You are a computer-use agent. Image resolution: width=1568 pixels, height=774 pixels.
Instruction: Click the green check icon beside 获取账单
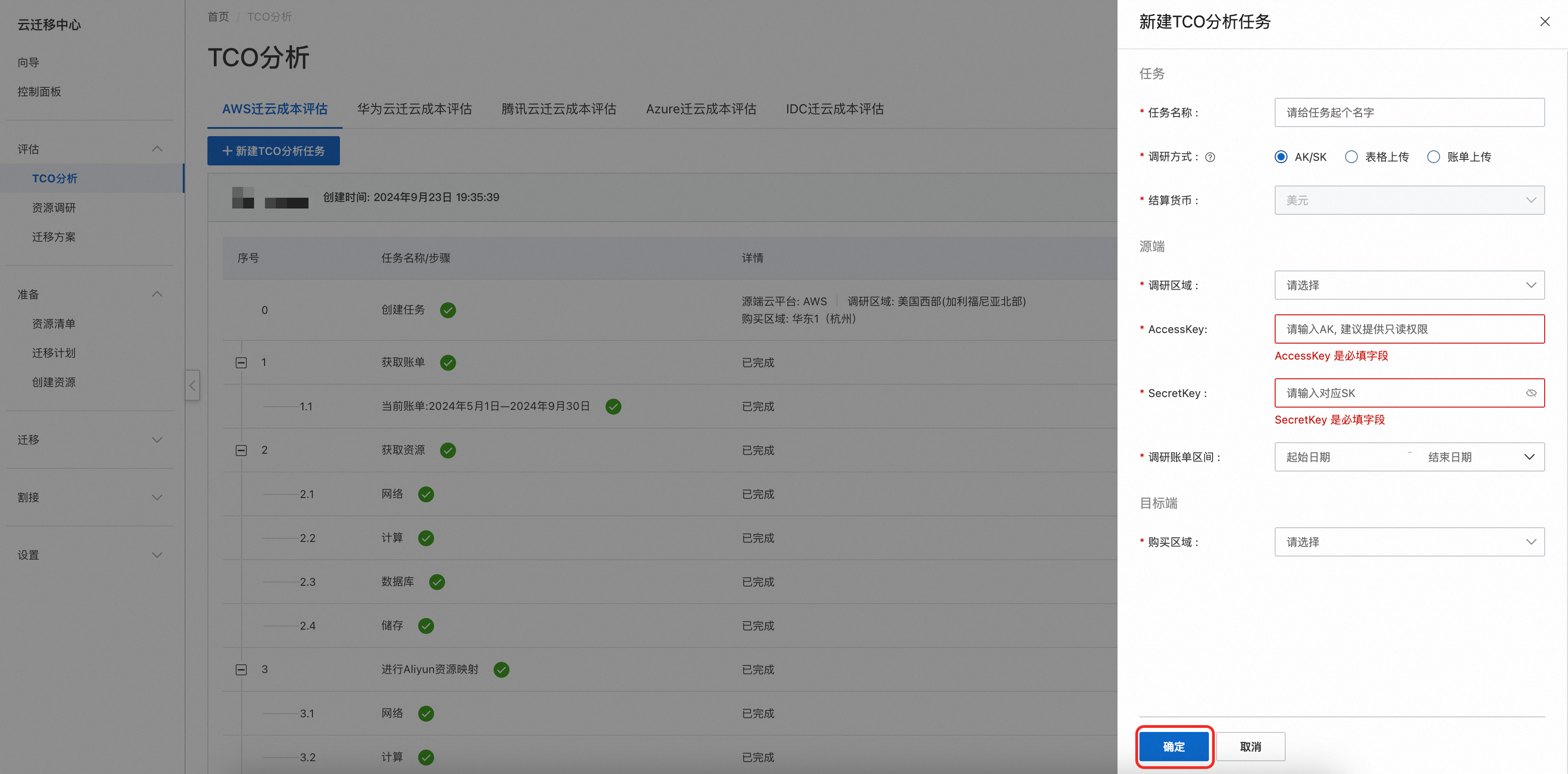pyautogui.click(x=448, y=362)
